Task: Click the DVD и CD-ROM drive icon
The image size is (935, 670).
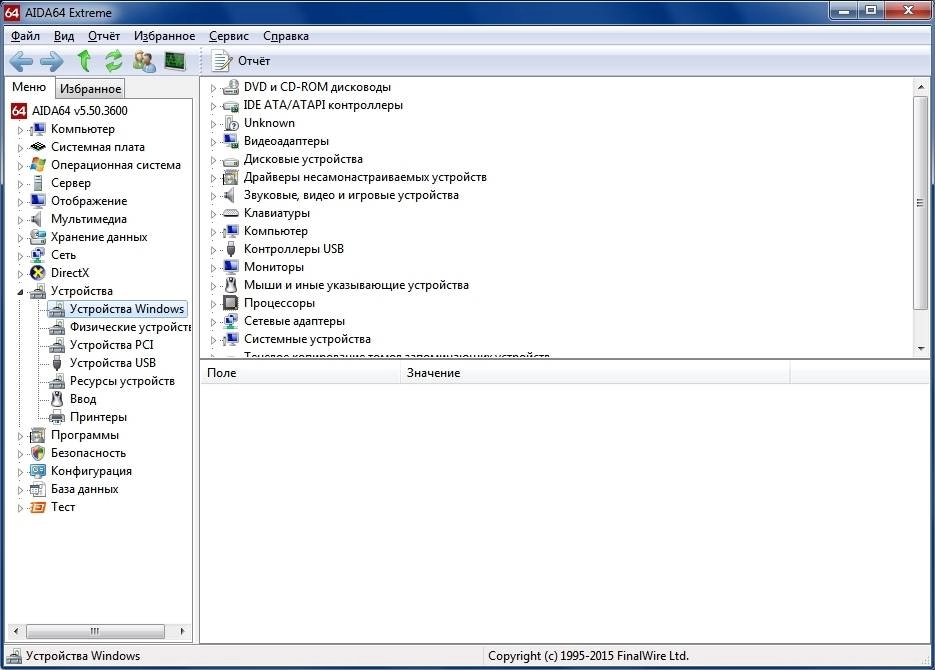Action: tap(230, 88)
